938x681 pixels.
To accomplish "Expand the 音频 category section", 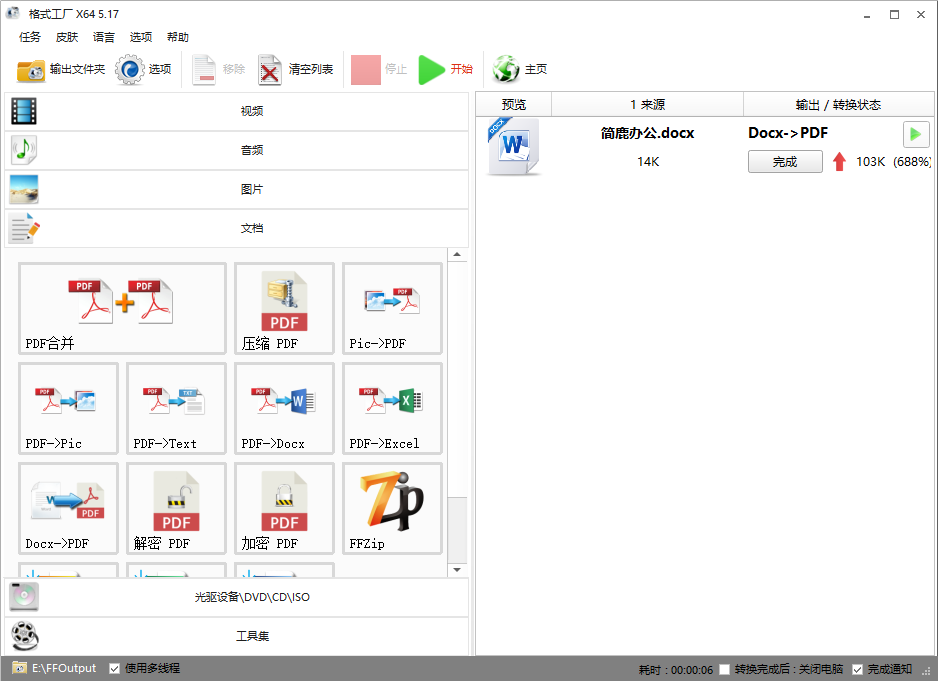I will pos(236,150).
